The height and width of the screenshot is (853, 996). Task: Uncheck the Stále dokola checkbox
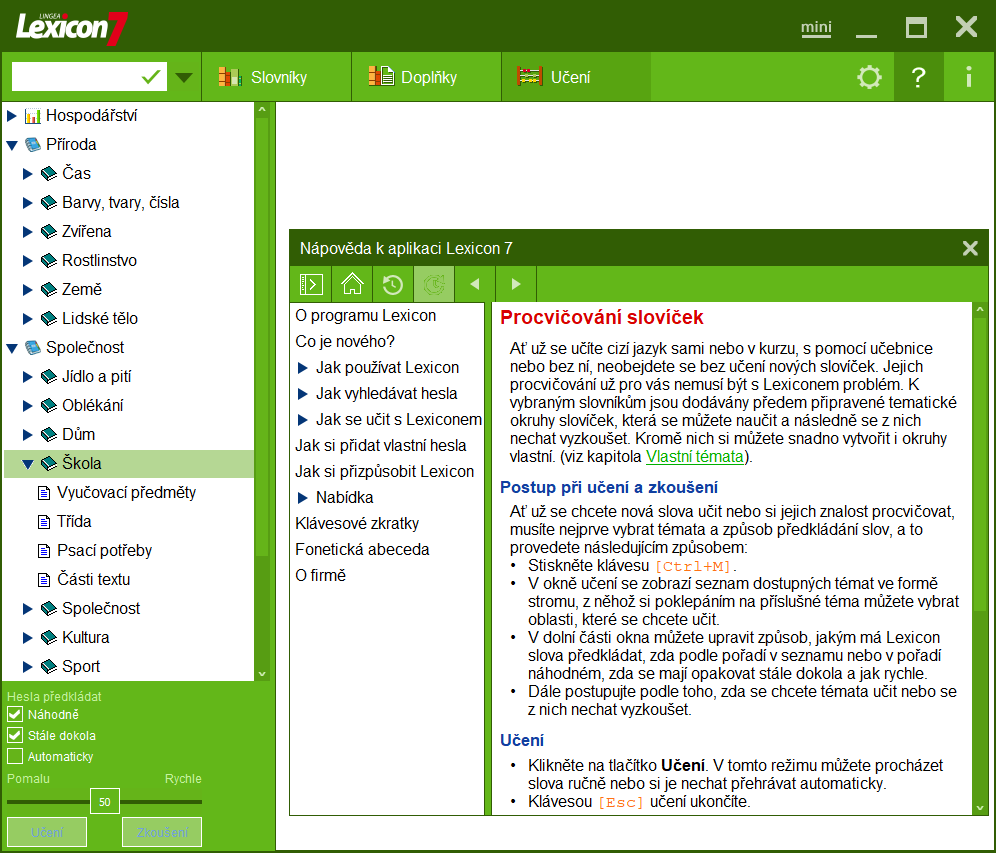(15, 735)
